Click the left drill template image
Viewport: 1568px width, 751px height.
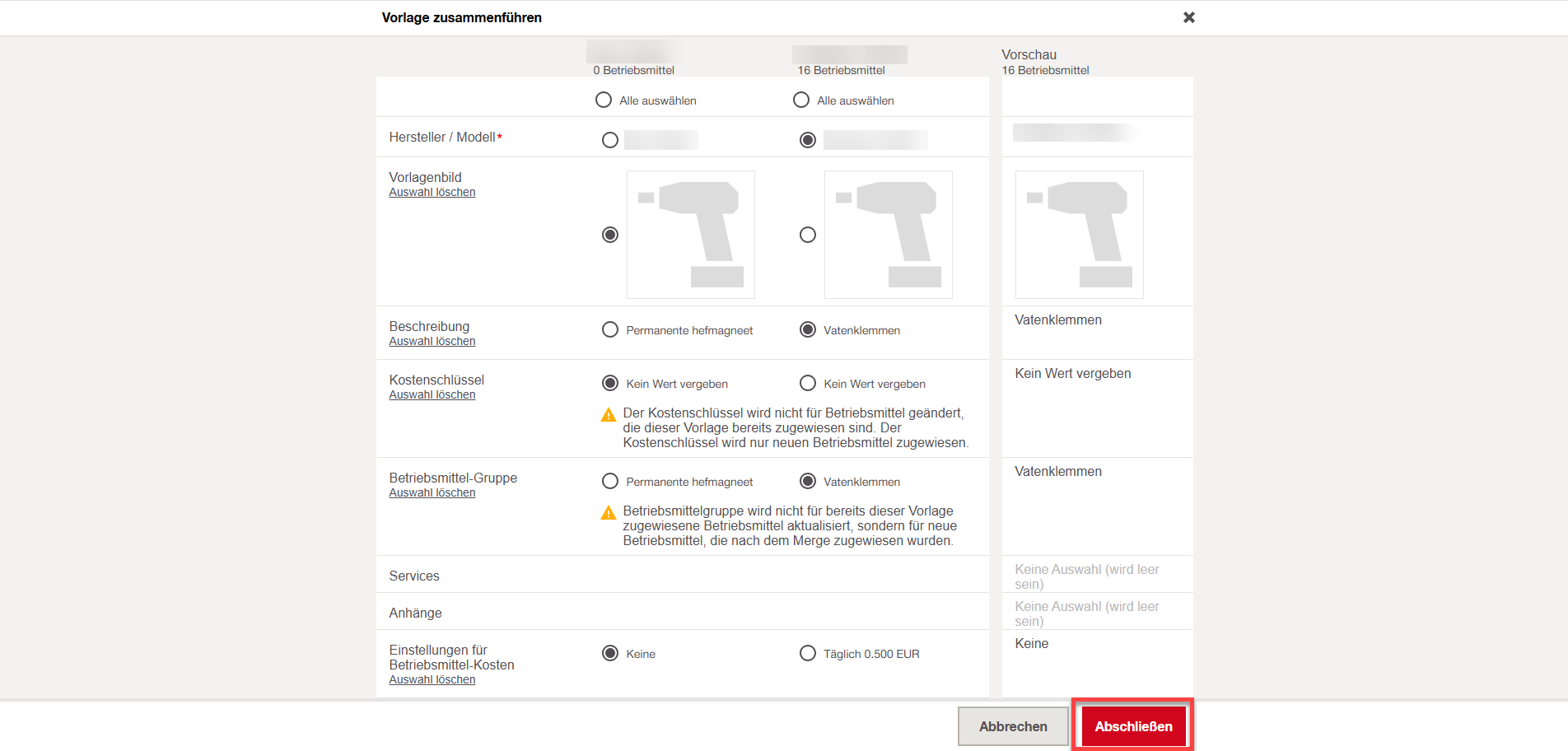click(x=691, y=235)
